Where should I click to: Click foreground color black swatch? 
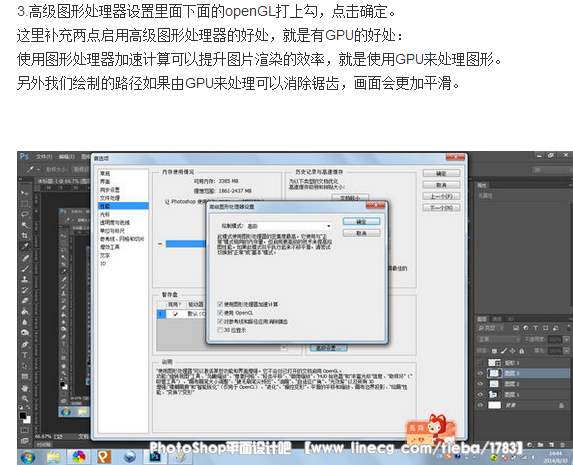23,415
